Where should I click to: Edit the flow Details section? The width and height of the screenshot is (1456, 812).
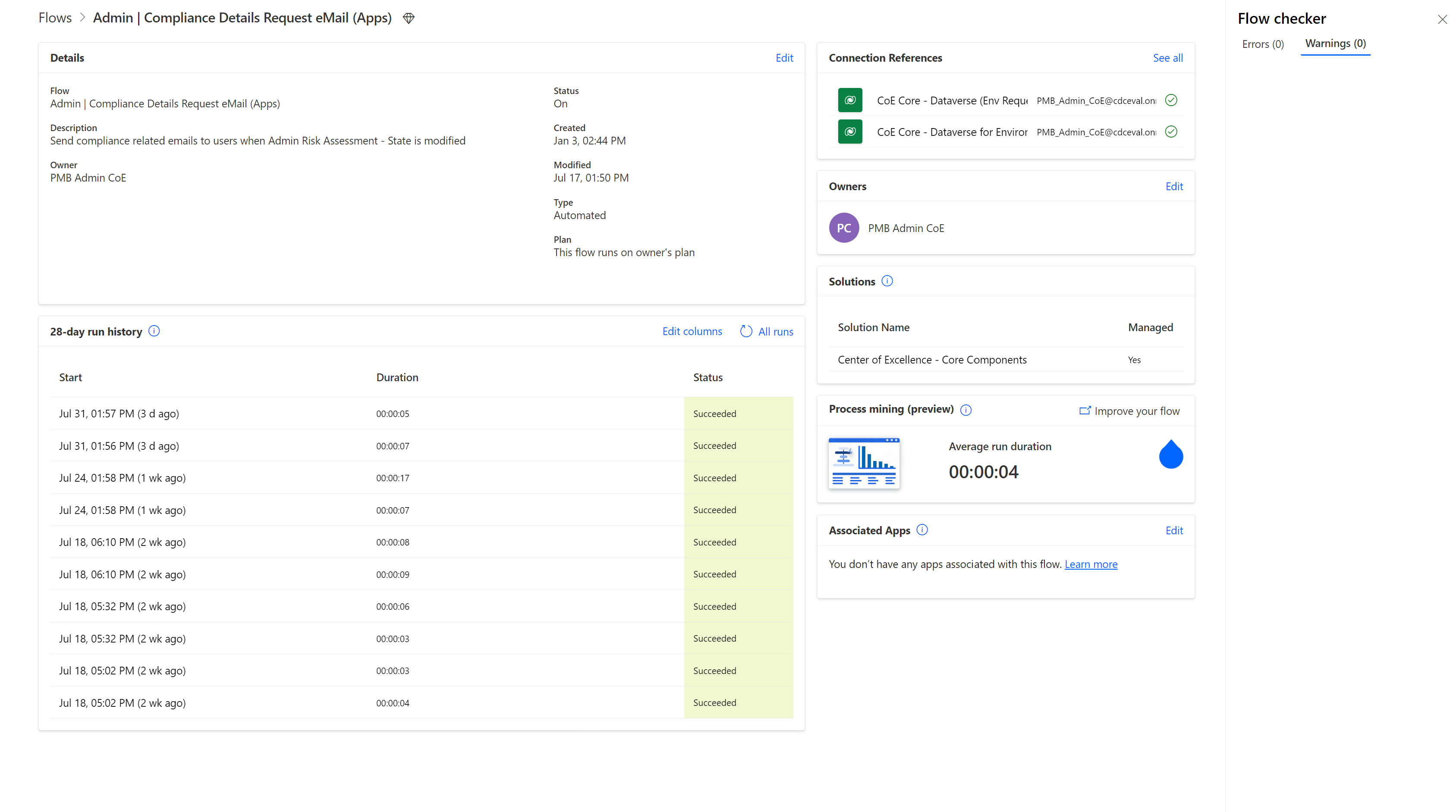coord(784,57)
